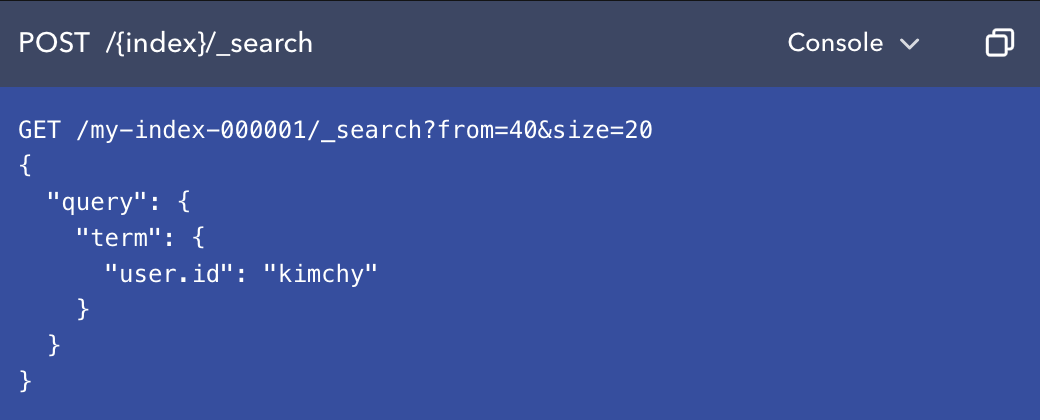Click the chevron arrow beside Console

[909, 44]
